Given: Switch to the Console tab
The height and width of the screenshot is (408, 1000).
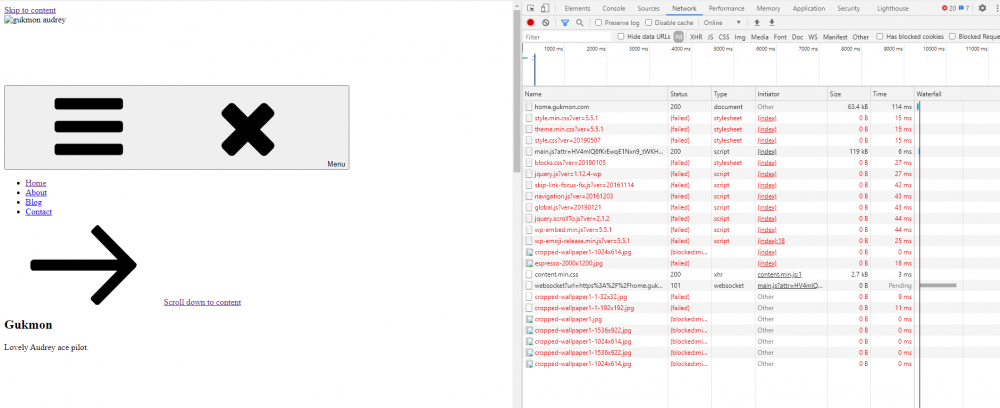Looking at the screenshot, I should coord(614,8).
